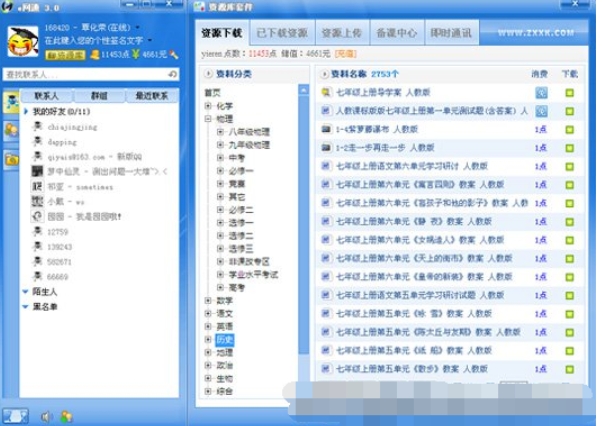The height and width of the screenshot is (426, 603).
Task: Click the category tree vertical scrollbar thumb
Action: (303, 225)
